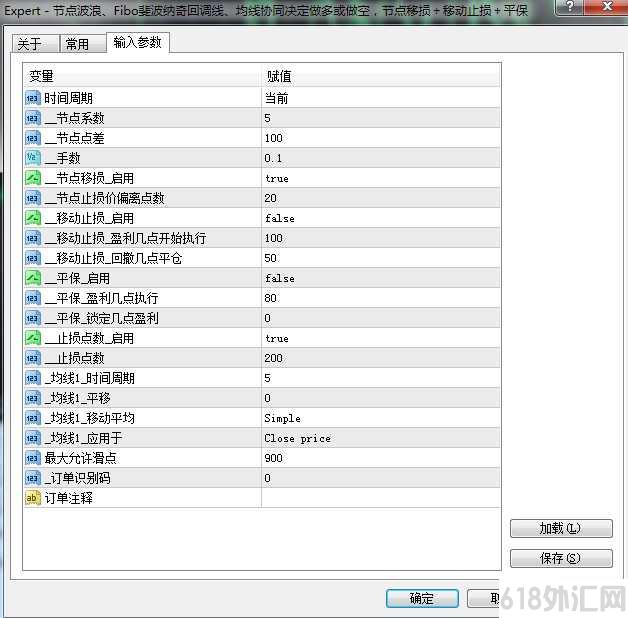
Task: Click the 最大允许滑点 variable name
Action: pyautogui.click(x=81, y=458)
